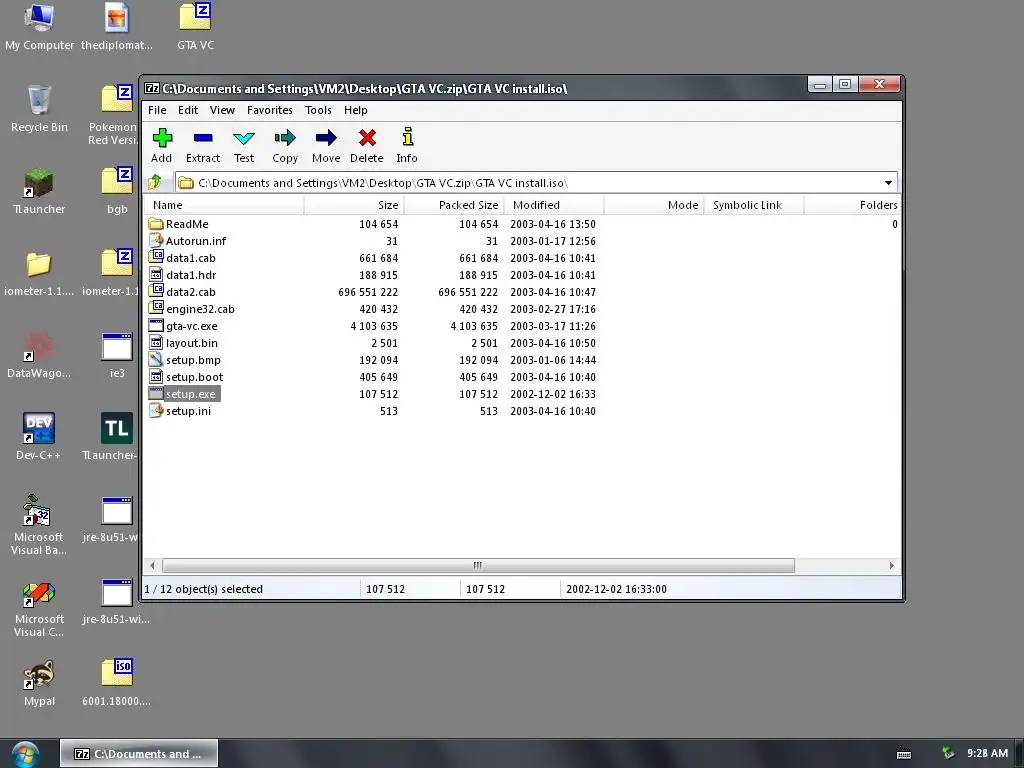Open the Favorites menu
This screenshot has height=768, width=1024.
click(270, 110)
